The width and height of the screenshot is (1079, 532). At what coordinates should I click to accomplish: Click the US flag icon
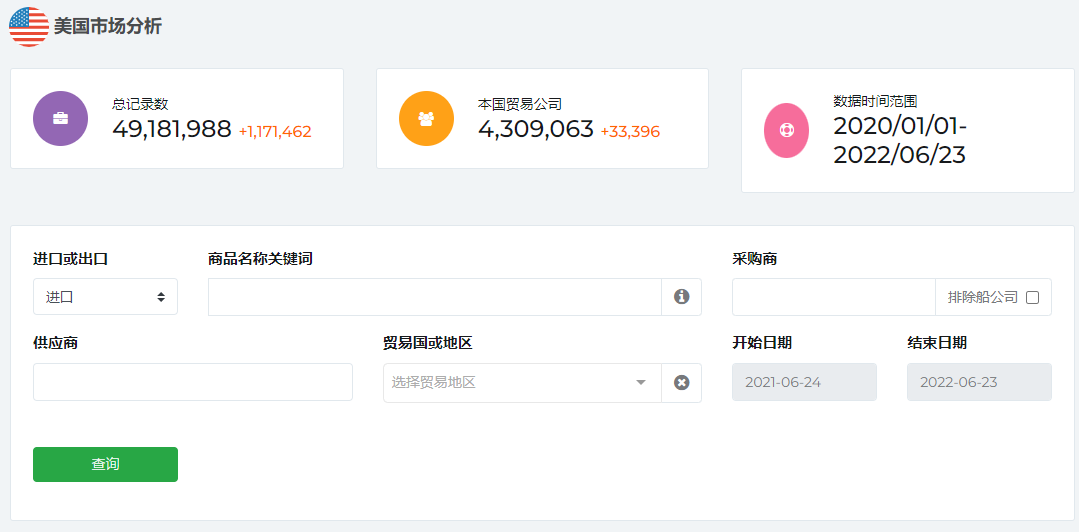[29, 27]
